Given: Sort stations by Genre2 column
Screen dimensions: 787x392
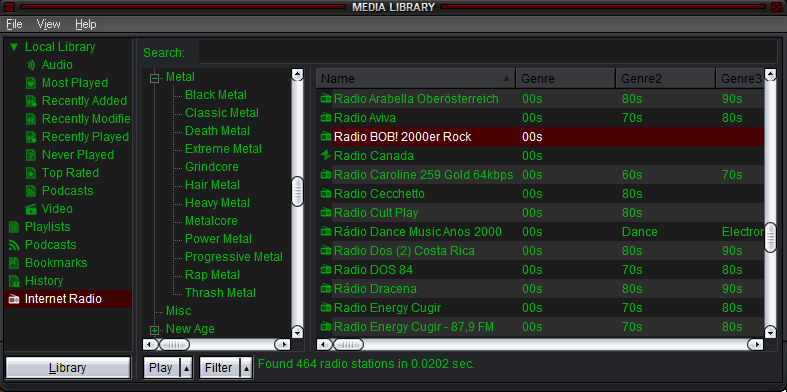Looking at the screenshot, I should tap(666, 78).
